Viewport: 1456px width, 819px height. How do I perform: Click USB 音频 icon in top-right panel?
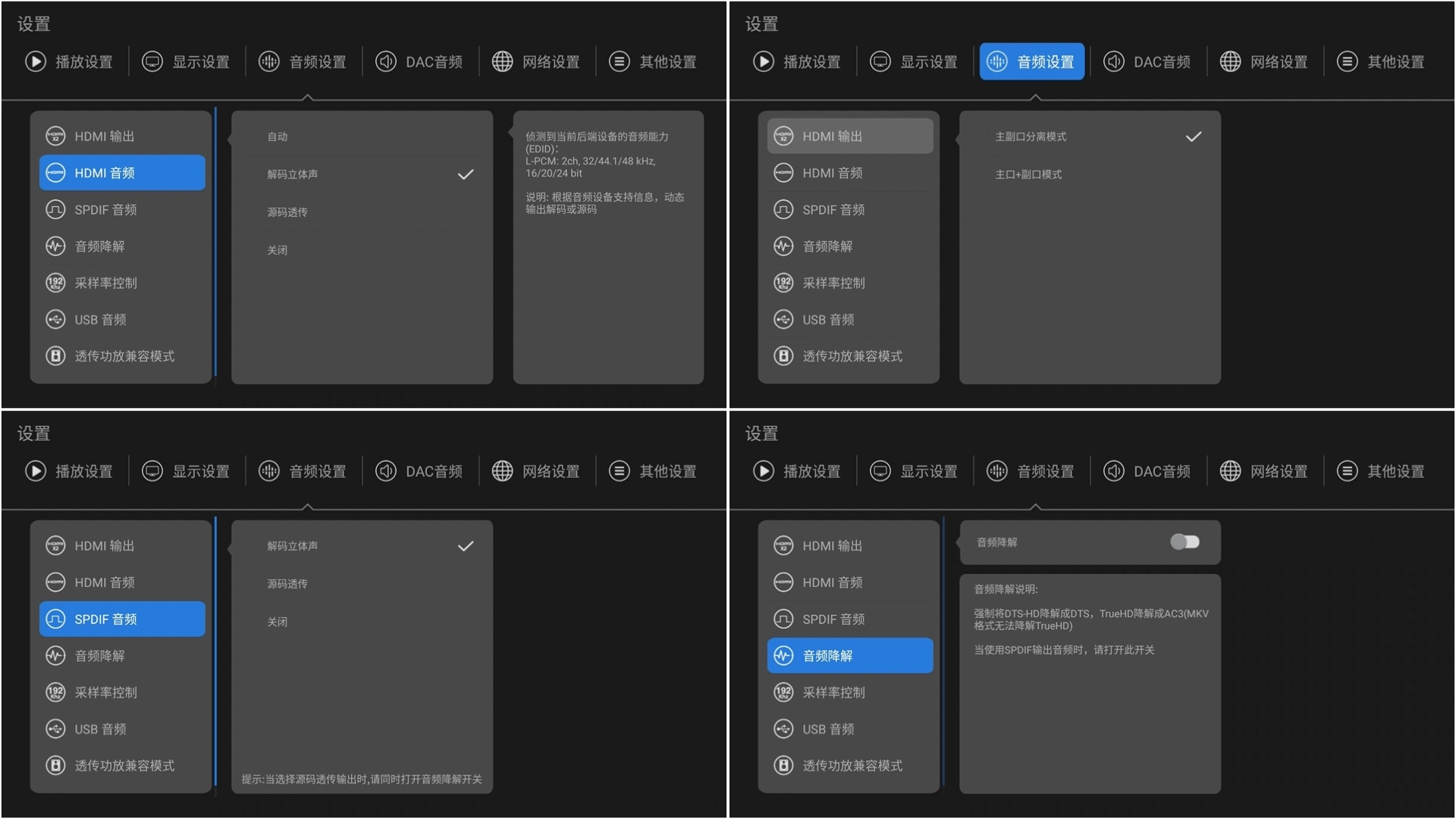click(x=783, y=319)
